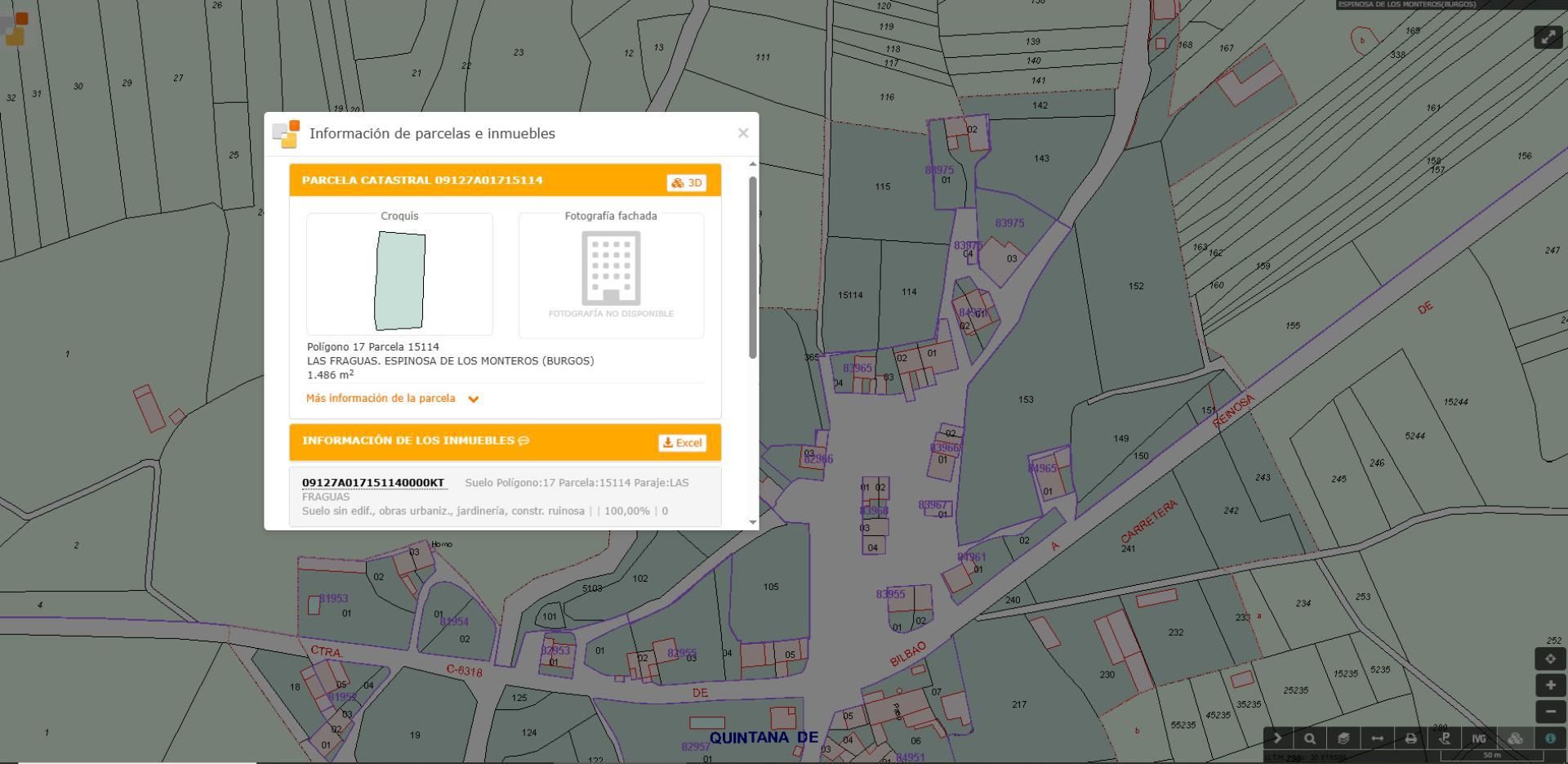The height and width of the screenshot is (764, 1568).
Task: Collapse the map toolbar with the arrow icon
Action: [x=1278, y=738]
